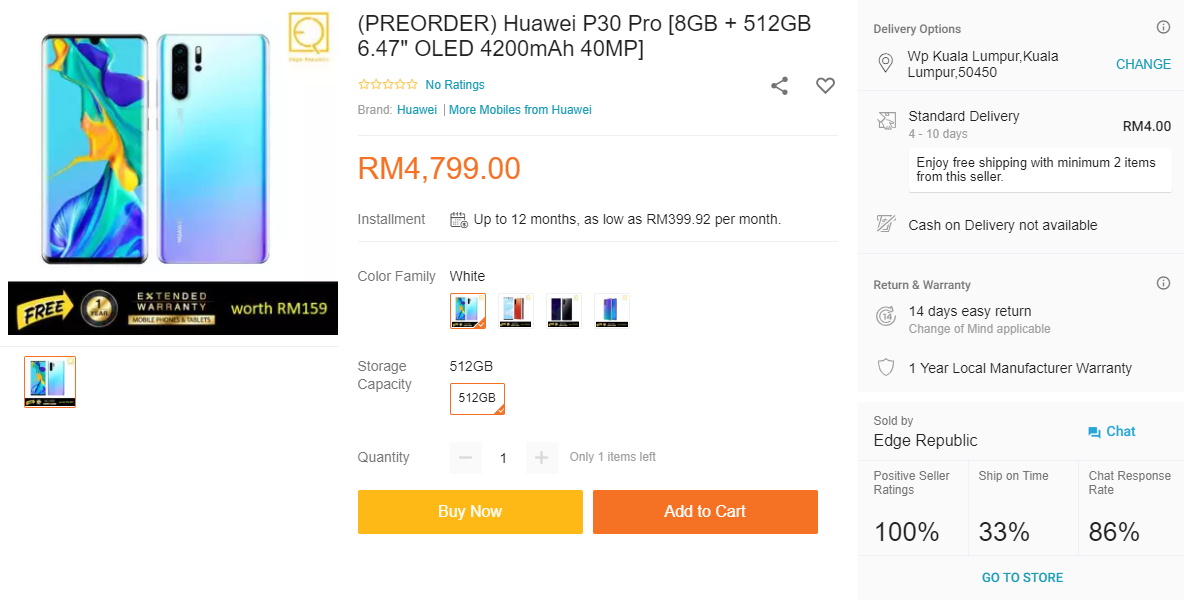1184x612 pixels.
Task: Decrease quantity with minus button
Action: click(x=465, y=458)
